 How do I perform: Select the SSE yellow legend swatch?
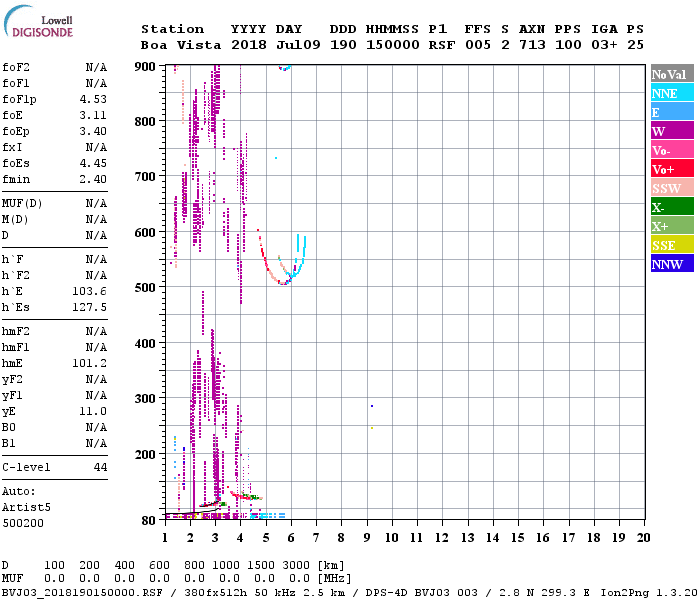click(x=672, y=245)
